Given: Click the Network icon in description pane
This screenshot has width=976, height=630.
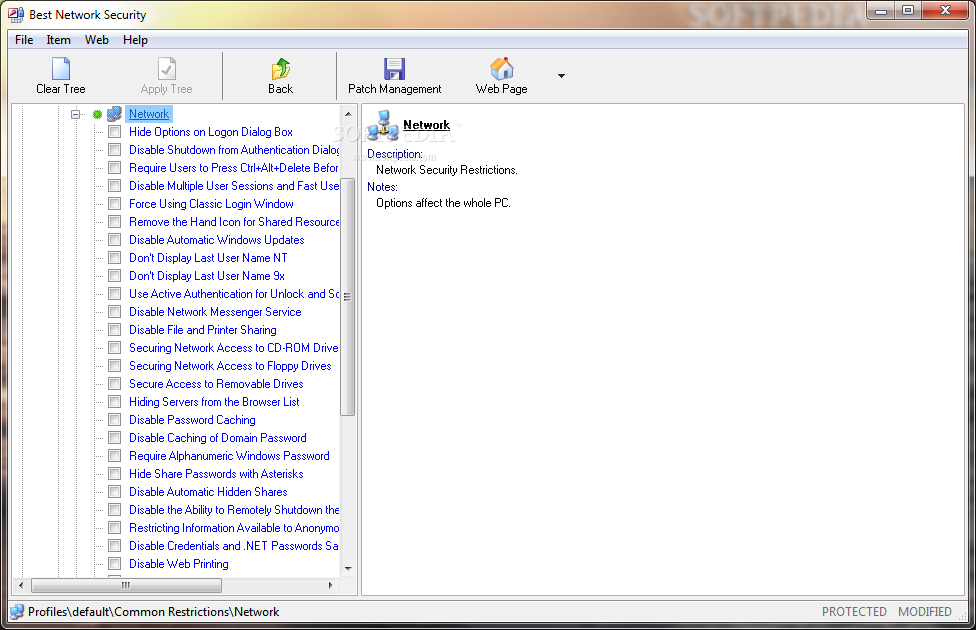Looking at the screenshot, I should coord(383,125).
